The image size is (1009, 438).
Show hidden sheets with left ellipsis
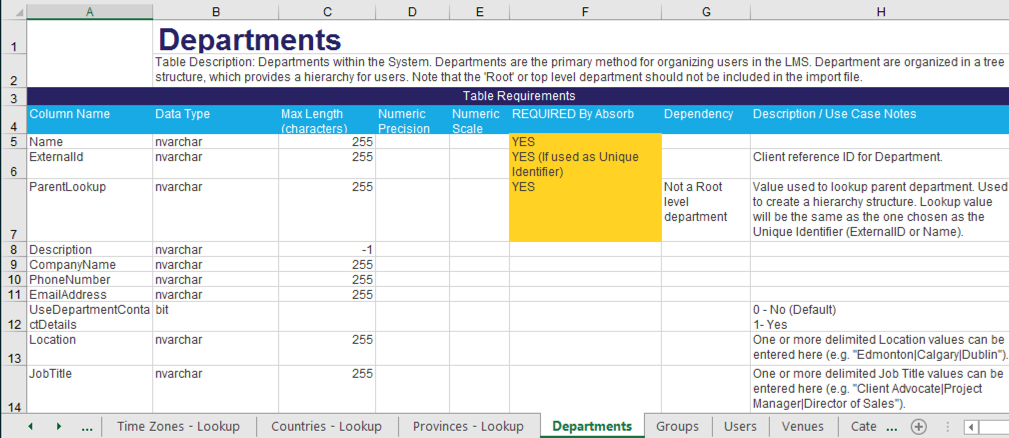pos(88,427)
